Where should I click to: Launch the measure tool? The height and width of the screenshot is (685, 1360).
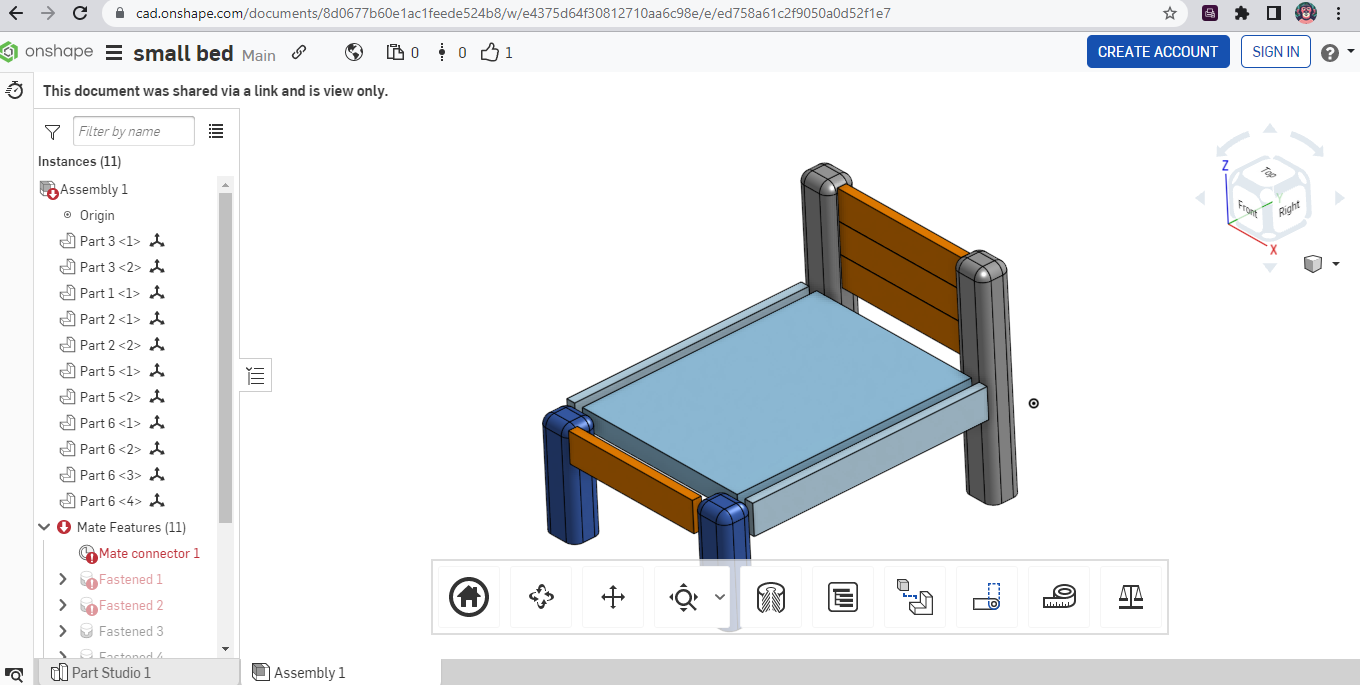coord(1059,597)
